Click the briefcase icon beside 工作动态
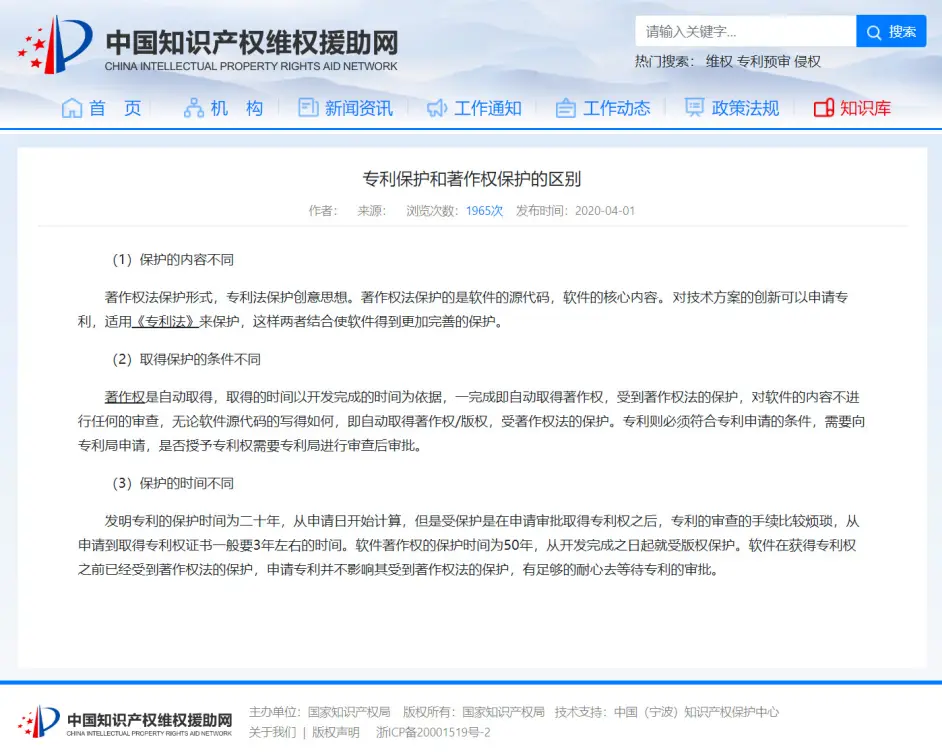This screenshot has height=756, width=942. (x=566, y=108)
